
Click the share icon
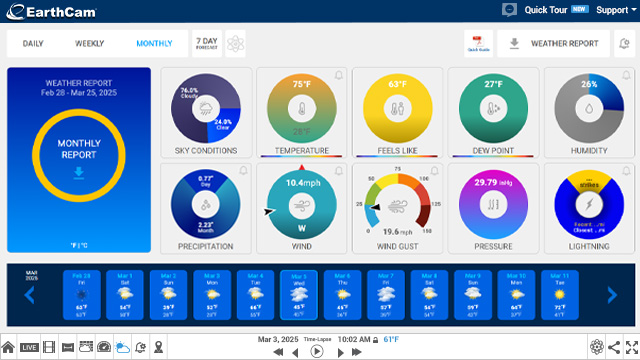tap(614, 347)
